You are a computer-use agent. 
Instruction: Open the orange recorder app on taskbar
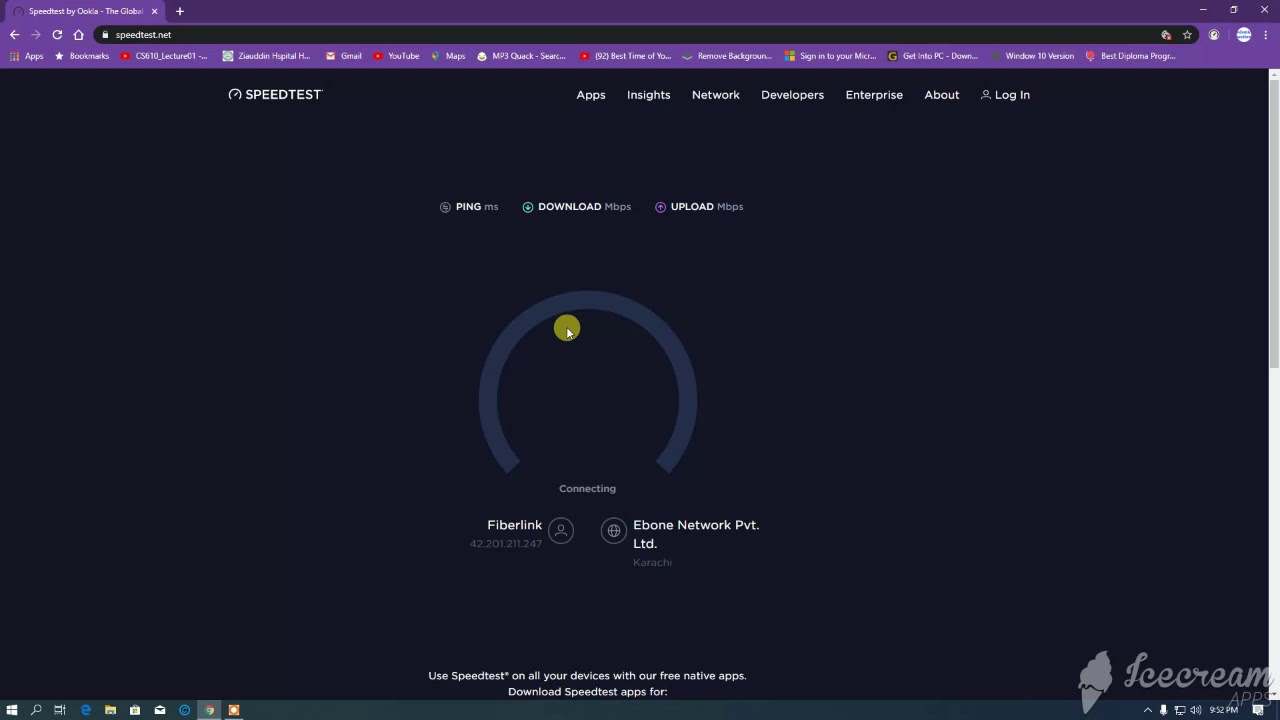(234, 710)
